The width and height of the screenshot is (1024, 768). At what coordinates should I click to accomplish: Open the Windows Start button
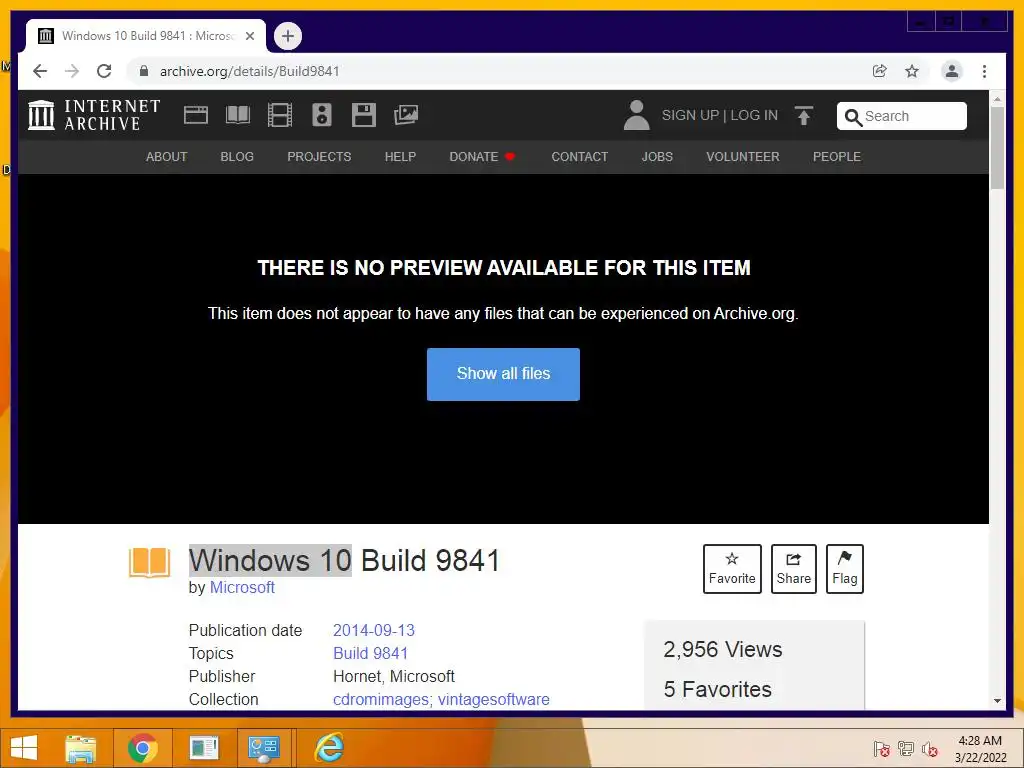coord(24,748)
